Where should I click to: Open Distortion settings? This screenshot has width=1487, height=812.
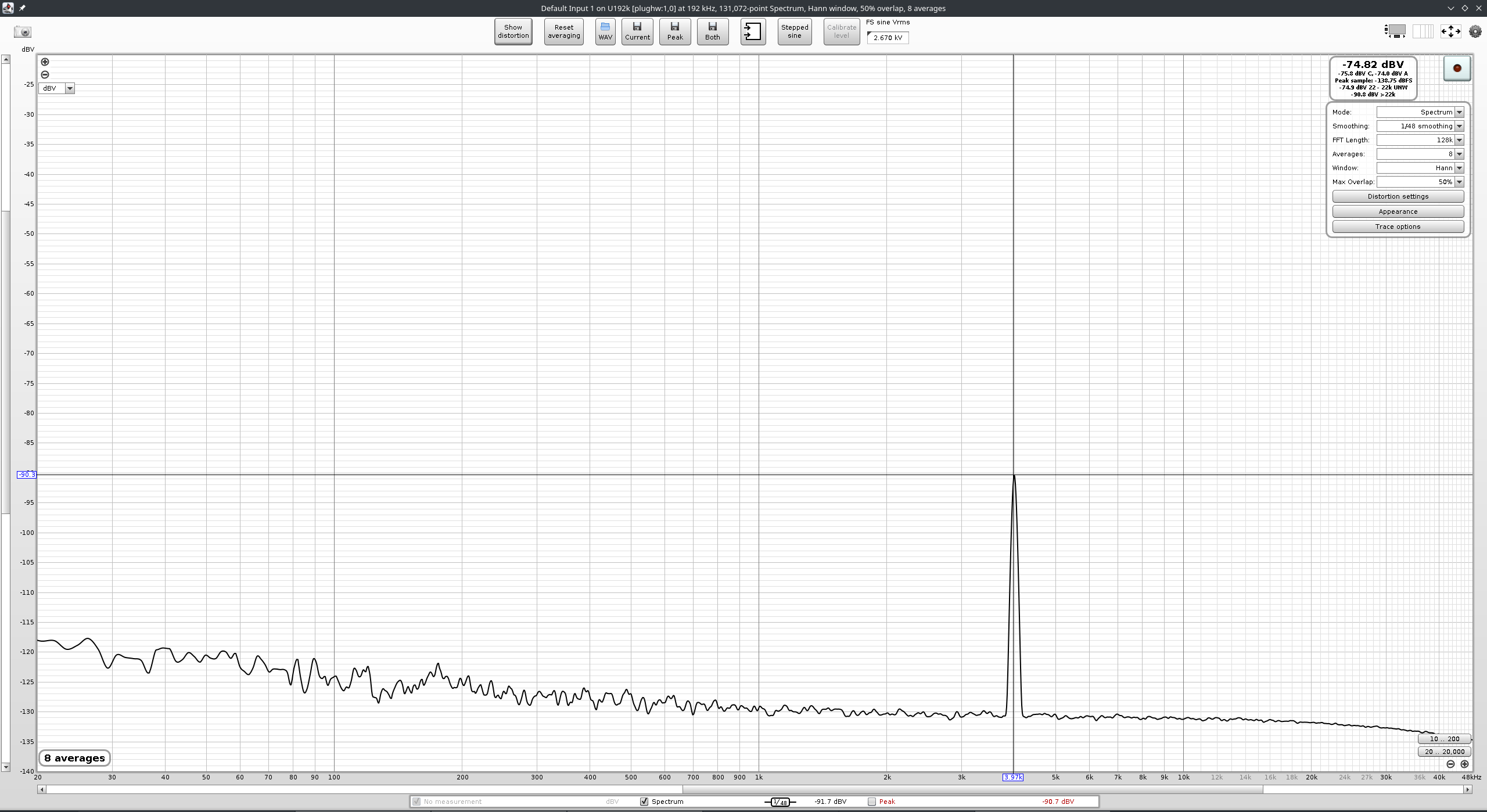click(1398, 196)
